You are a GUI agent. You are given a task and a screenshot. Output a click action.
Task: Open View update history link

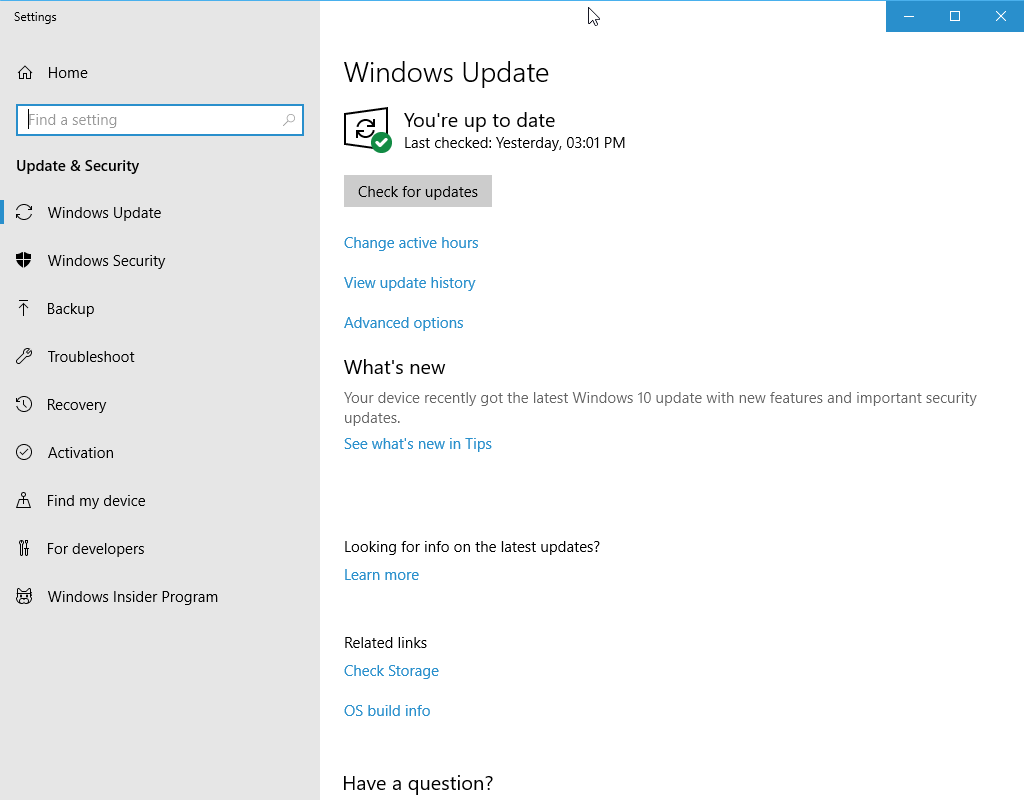[x=409, y=283]
